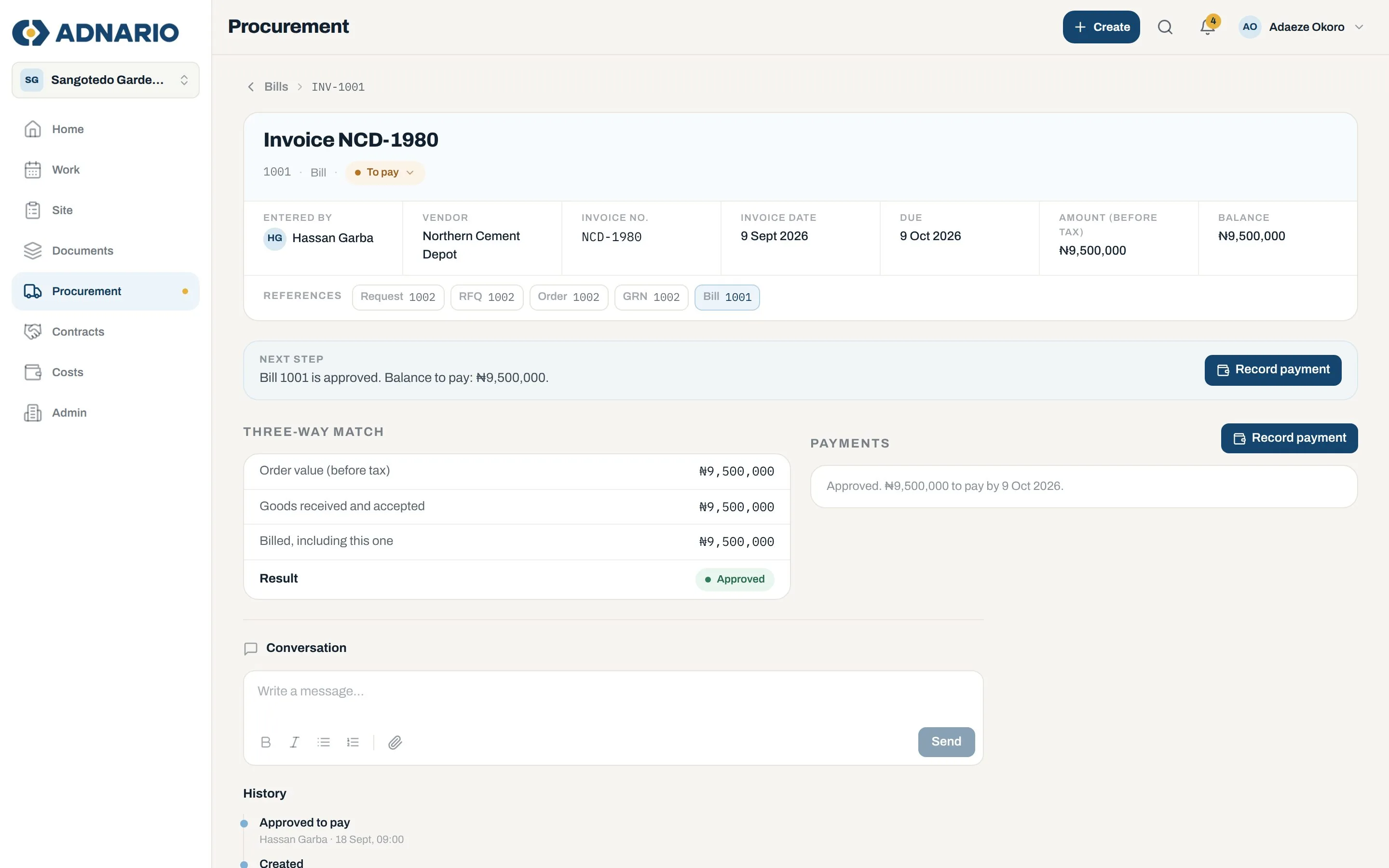This screenshot has height=868, width=1389.
Task: Open the notifications bell
Action: click(x=1208, y=27)
